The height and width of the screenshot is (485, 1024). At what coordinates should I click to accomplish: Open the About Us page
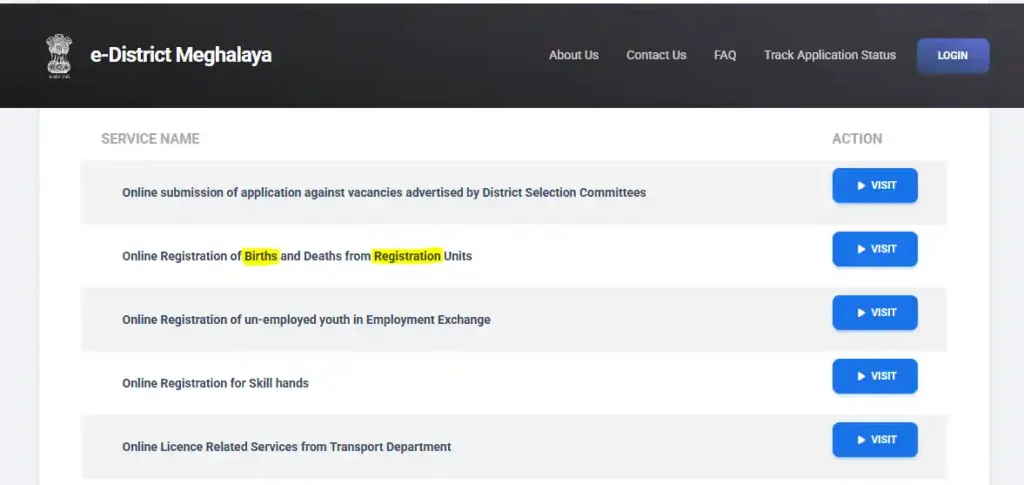[573, 55]
